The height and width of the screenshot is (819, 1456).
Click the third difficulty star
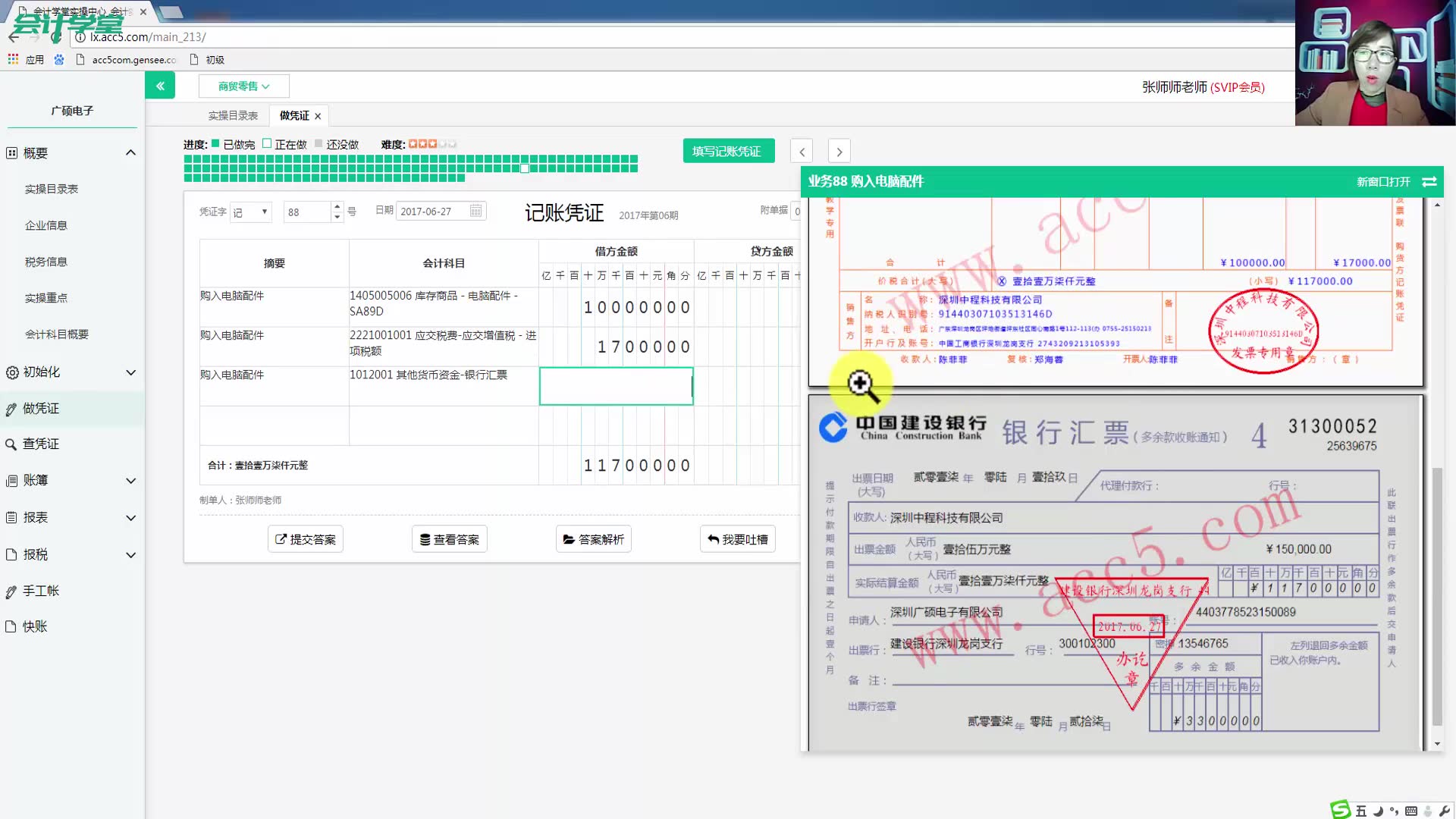432,143
